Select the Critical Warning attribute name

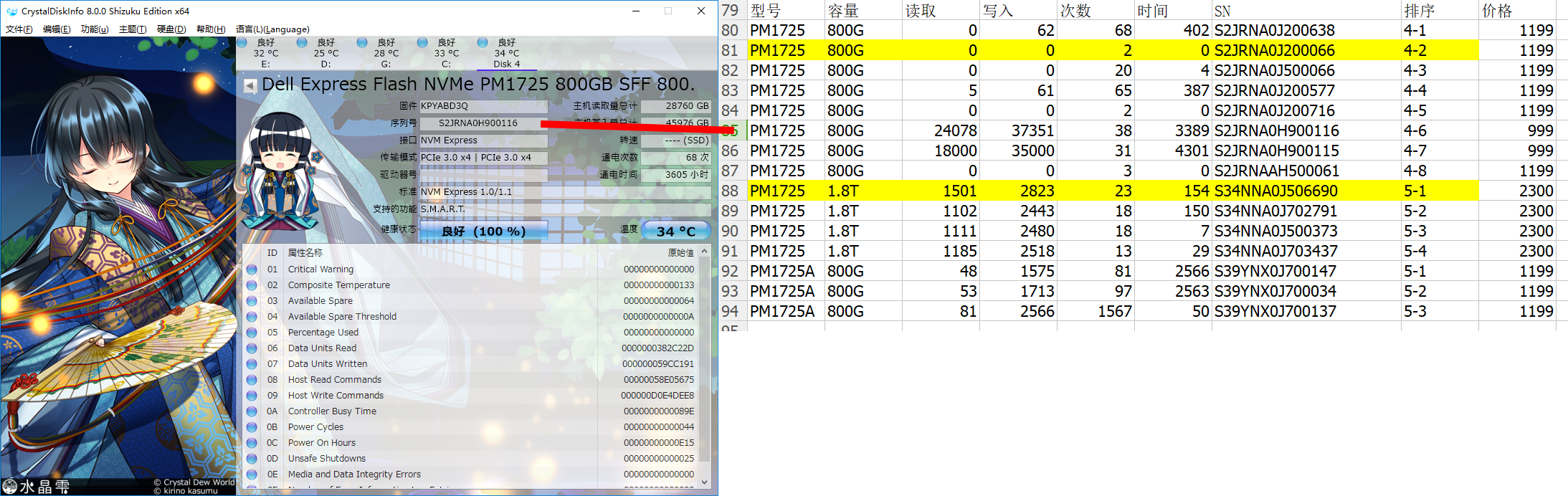(320, 270)
